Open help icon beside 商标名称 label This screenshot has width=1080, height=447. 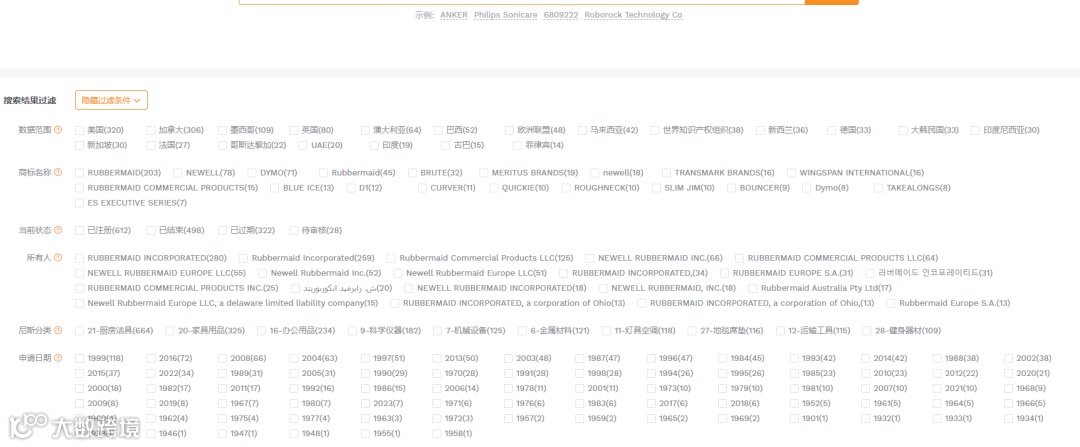coord(58,173)
